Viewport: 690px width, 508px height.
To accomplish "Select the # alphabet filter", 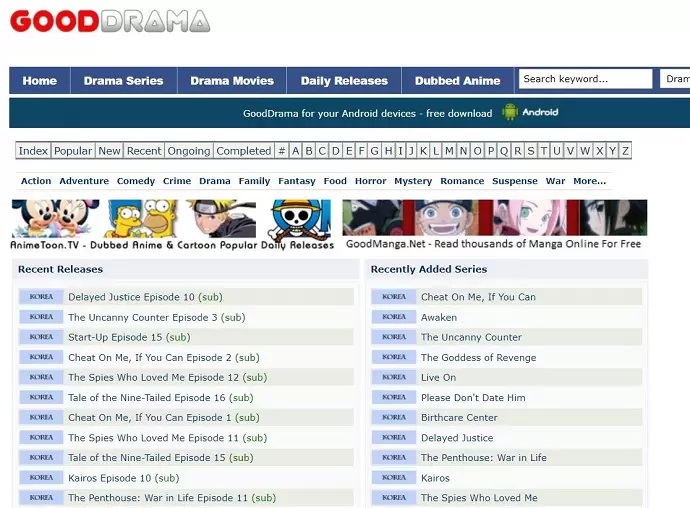I will 282,151.
